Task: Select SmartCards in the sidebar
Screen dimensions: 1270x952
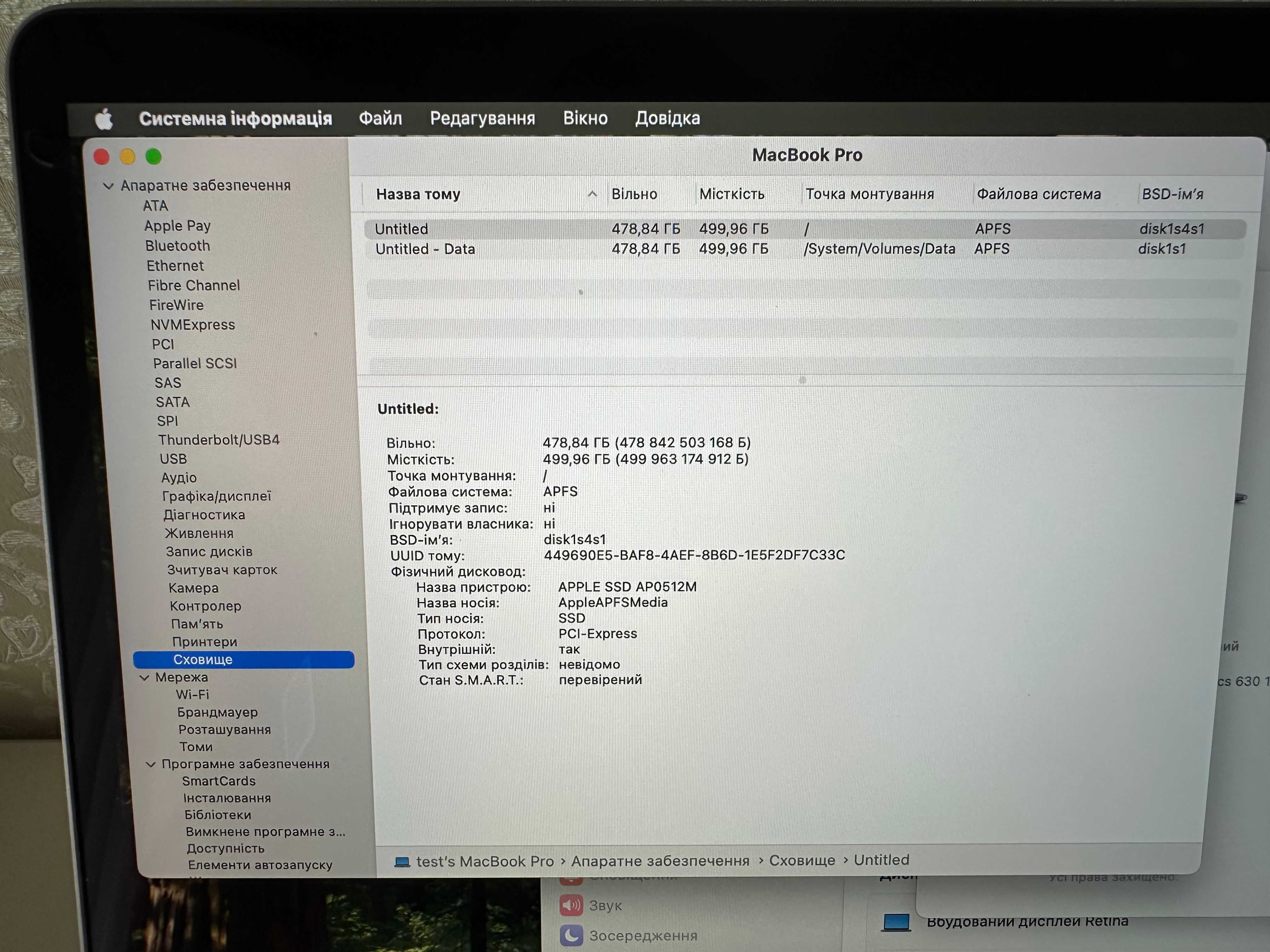Action: click(x=219, y=782)
